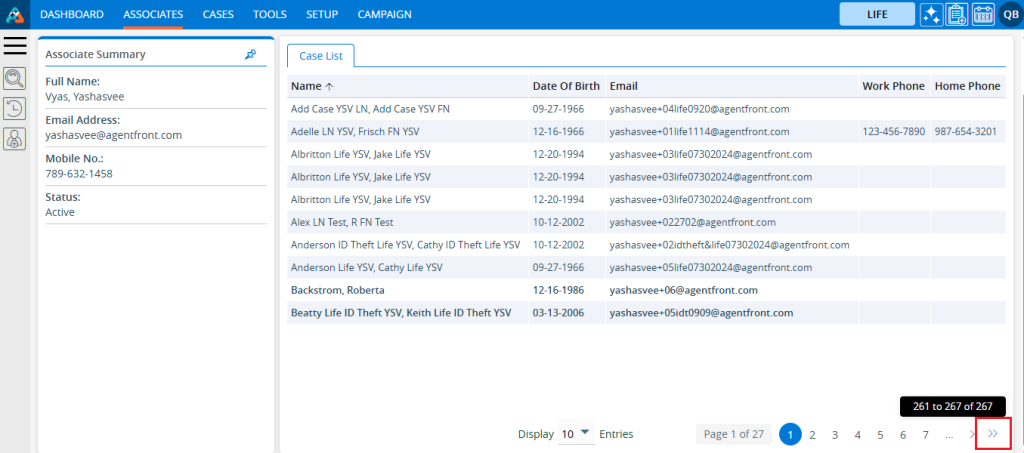This screenshot has width=1024, height=453.
Task: Click the add associate person icon
Action: pyautogui.click(x=15, y=140)
